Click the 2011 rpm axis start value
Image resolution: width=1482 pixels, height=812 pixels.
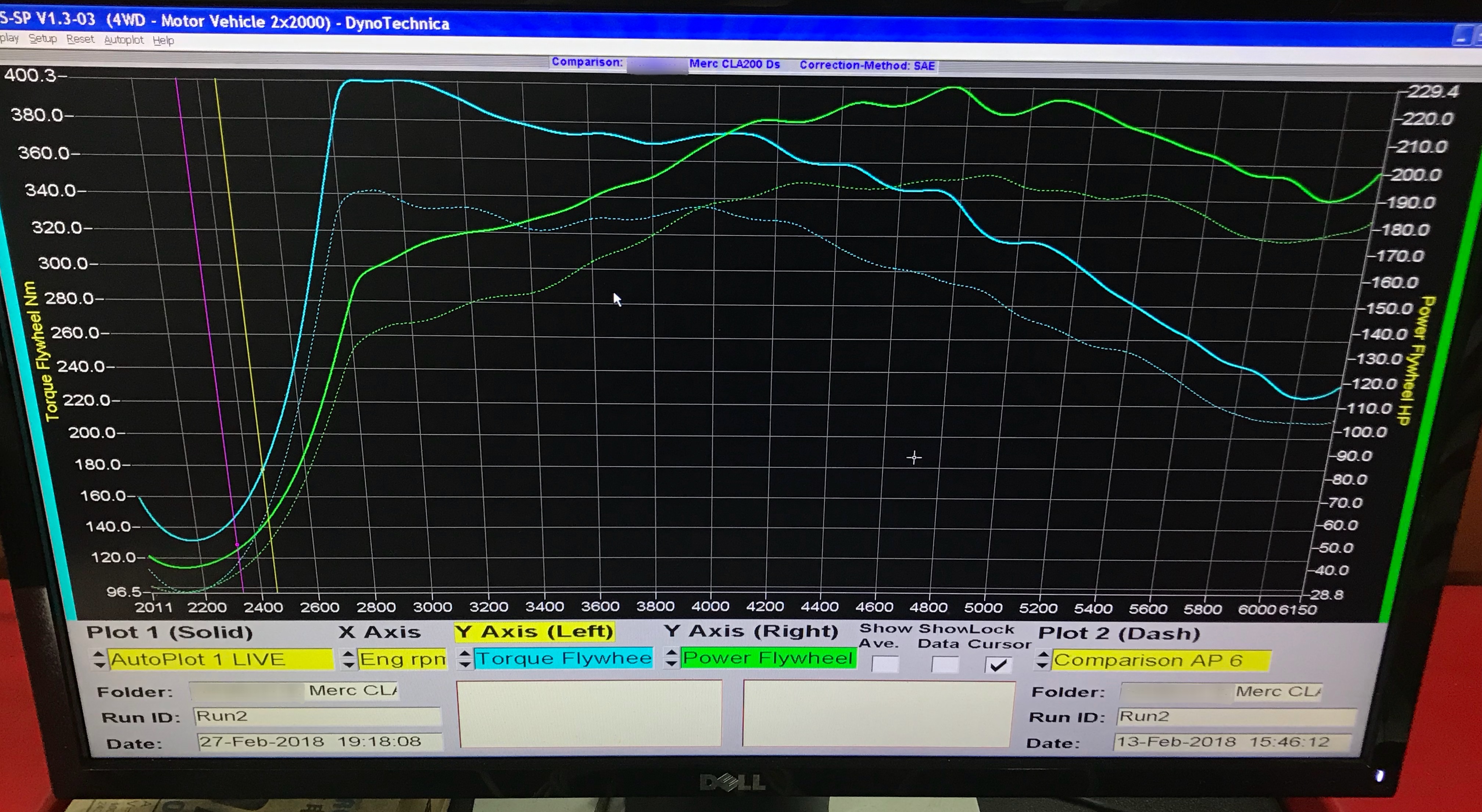154,607
